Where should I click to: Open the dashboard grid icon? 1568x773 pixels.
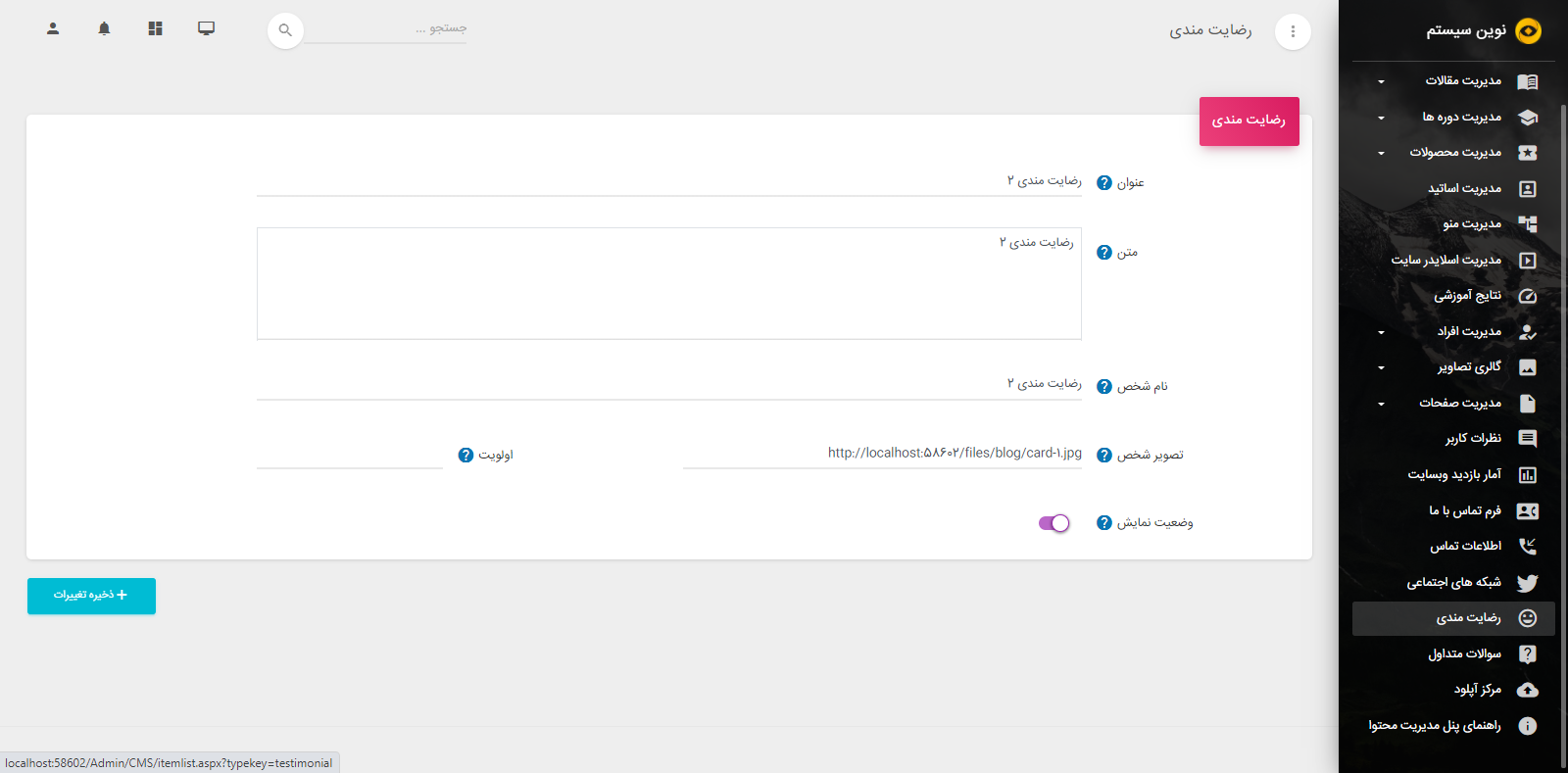click(155, 28)
